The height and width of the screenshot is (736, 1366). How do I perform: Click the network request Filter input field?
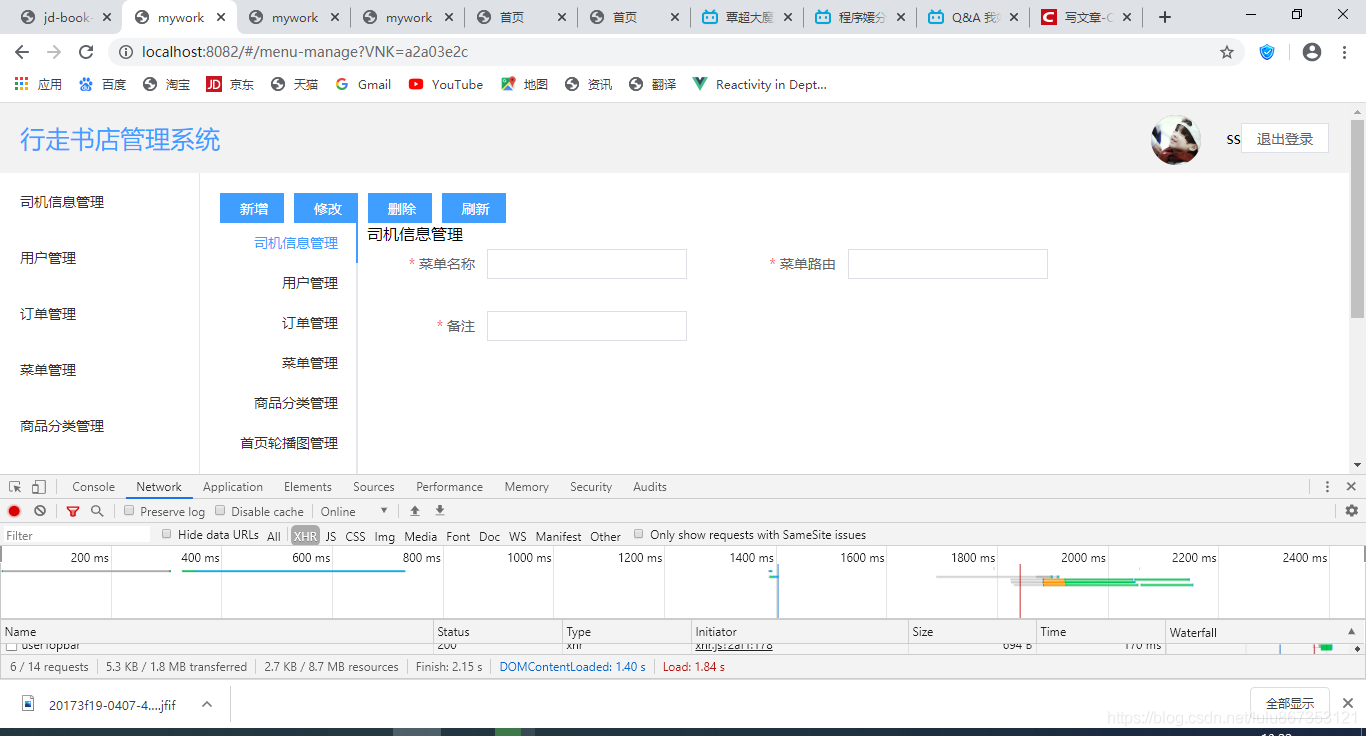(75, 534)
